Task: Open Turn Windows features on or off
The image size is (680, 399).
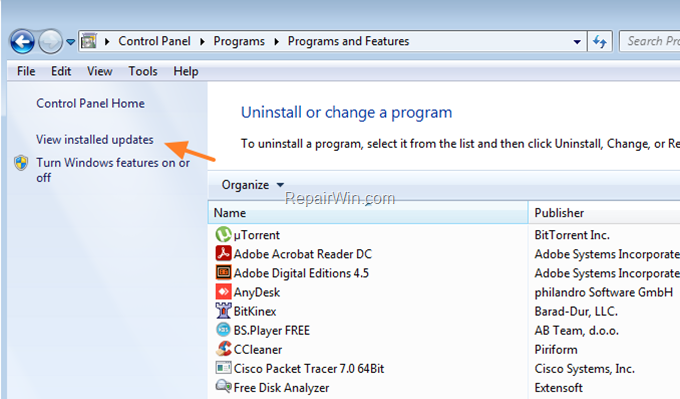Action: click(x=113, y=170)
